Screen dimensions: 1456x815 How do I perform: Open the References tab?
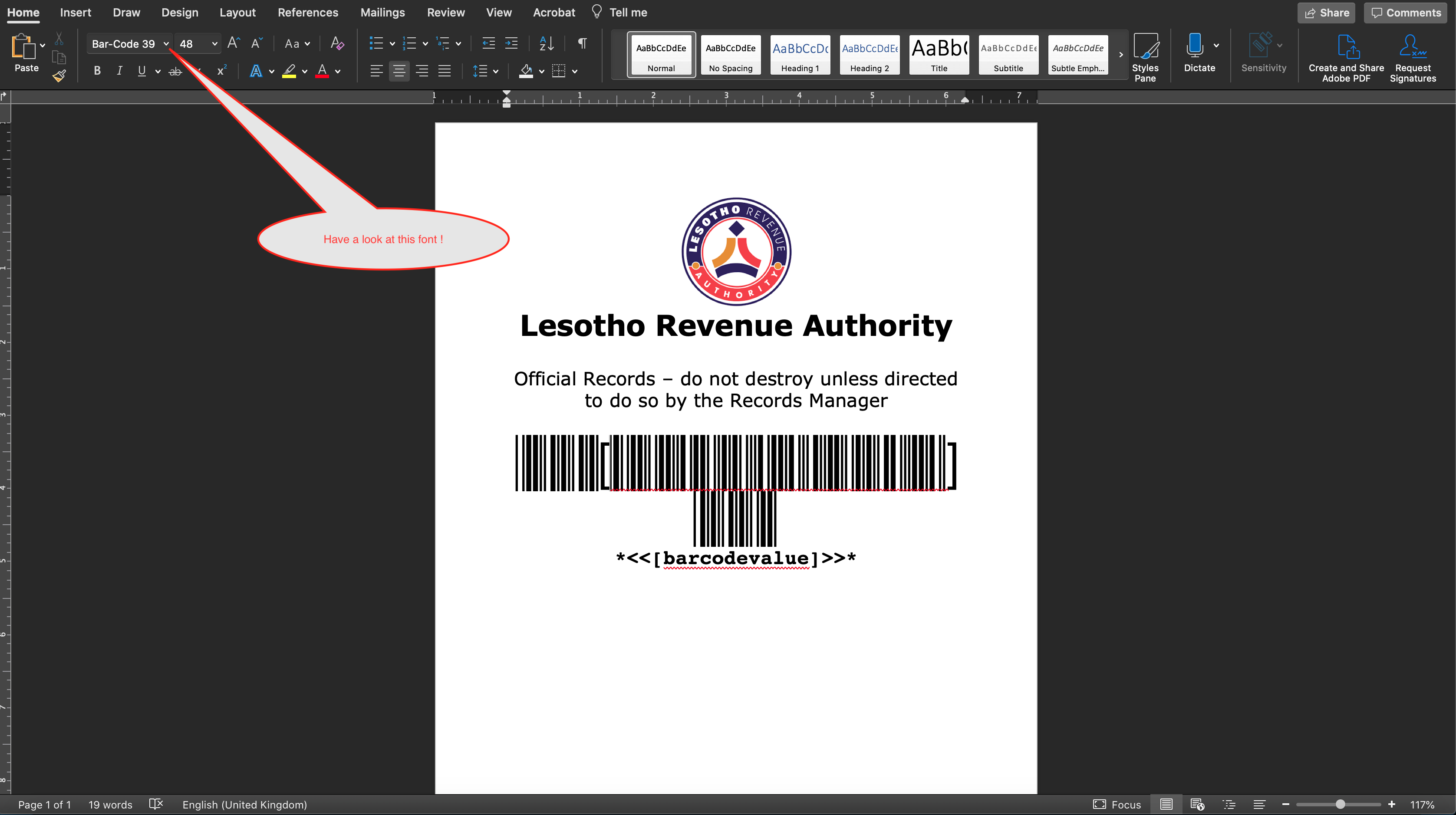[x=308, y=13]
